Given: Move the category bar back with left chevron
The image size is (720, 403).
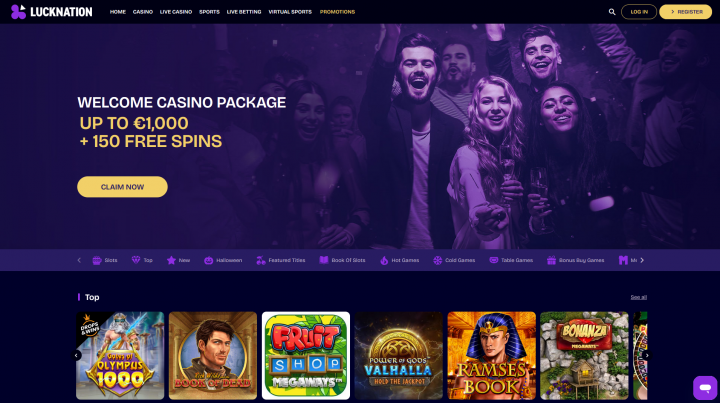Looking at the screenshot, I should [x=79, y=260].
